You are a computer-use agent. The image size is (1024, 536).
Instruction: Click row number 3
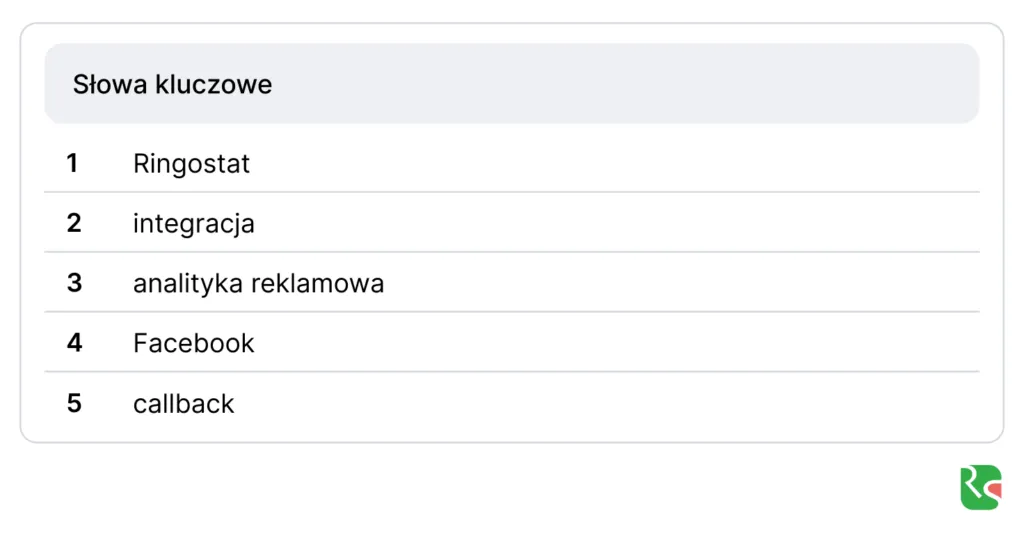(74, 283)
